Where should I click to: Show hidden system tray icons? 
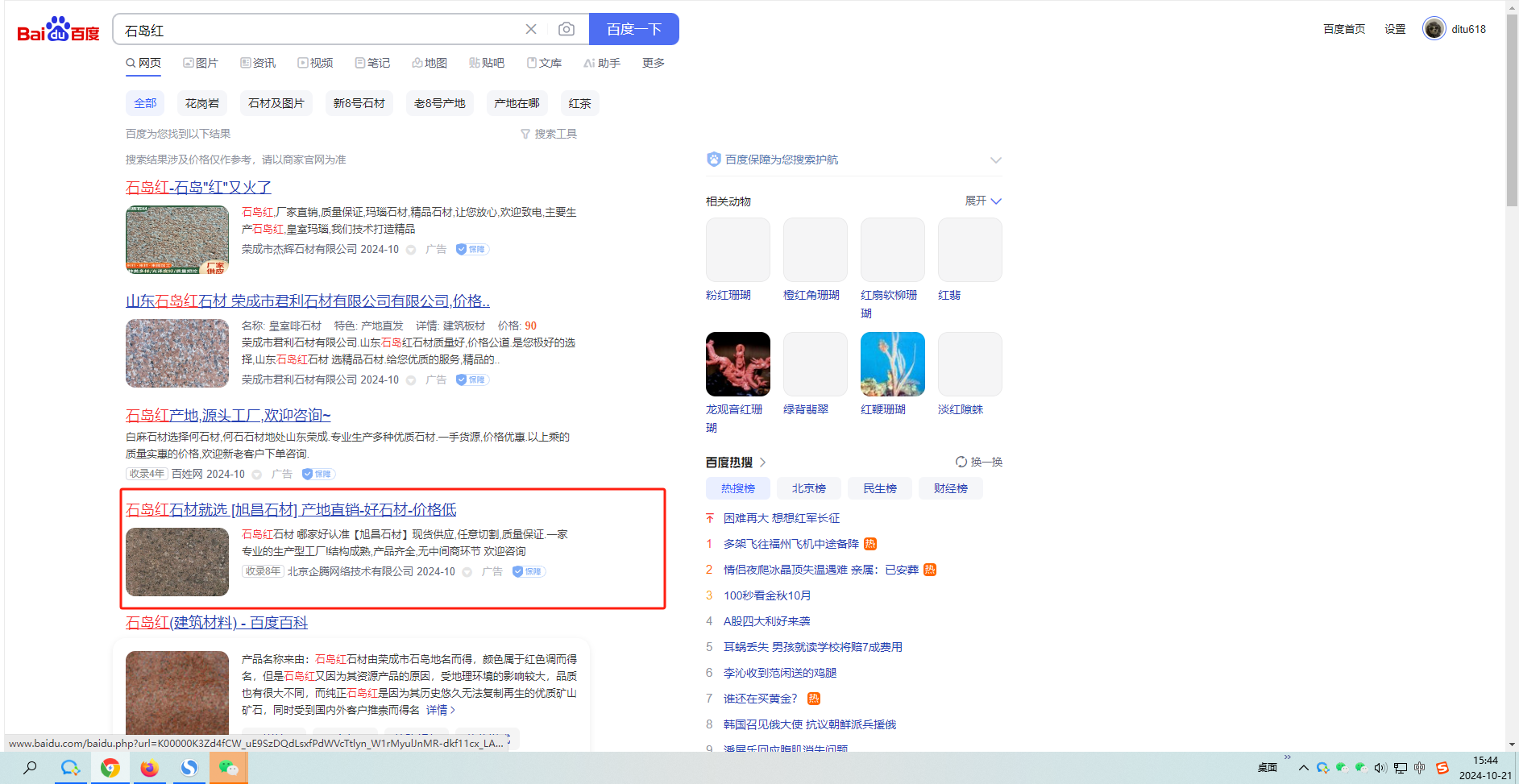pyautogui.click(x=1303, y=768)
